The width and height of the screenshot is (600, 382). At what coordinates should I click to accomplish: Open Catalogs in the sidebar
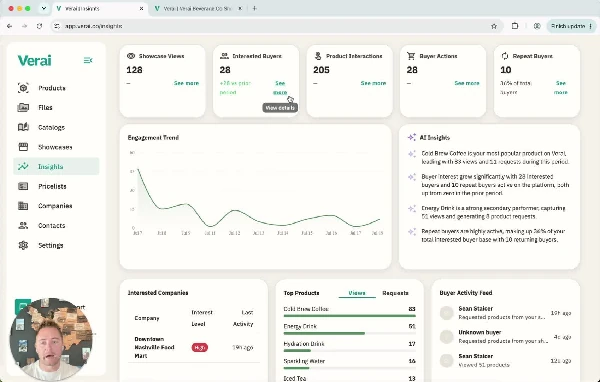pos(52,127)
